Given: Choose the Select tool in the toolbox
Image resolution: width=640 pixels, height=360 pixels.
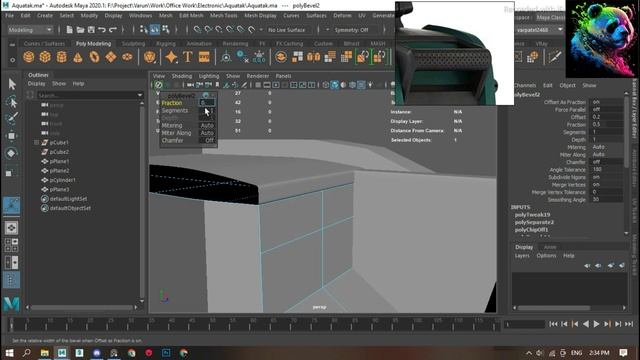Looking at the screenshot, I should [x=11, y=84].
